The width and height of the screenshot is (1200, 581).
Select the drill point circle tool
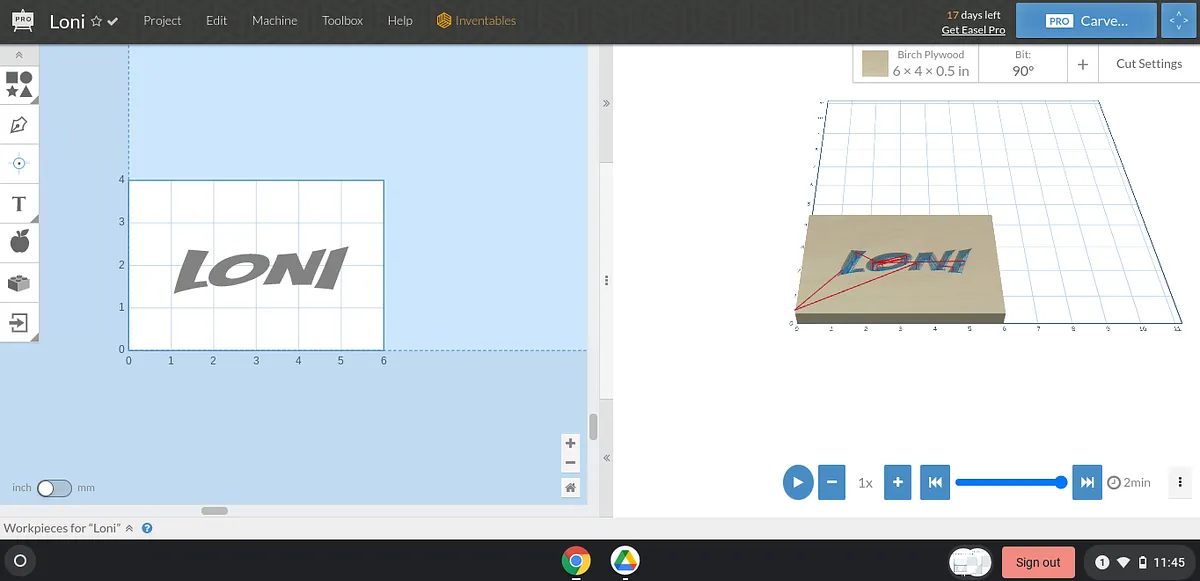pyautogui.click(x=19, y=163)
